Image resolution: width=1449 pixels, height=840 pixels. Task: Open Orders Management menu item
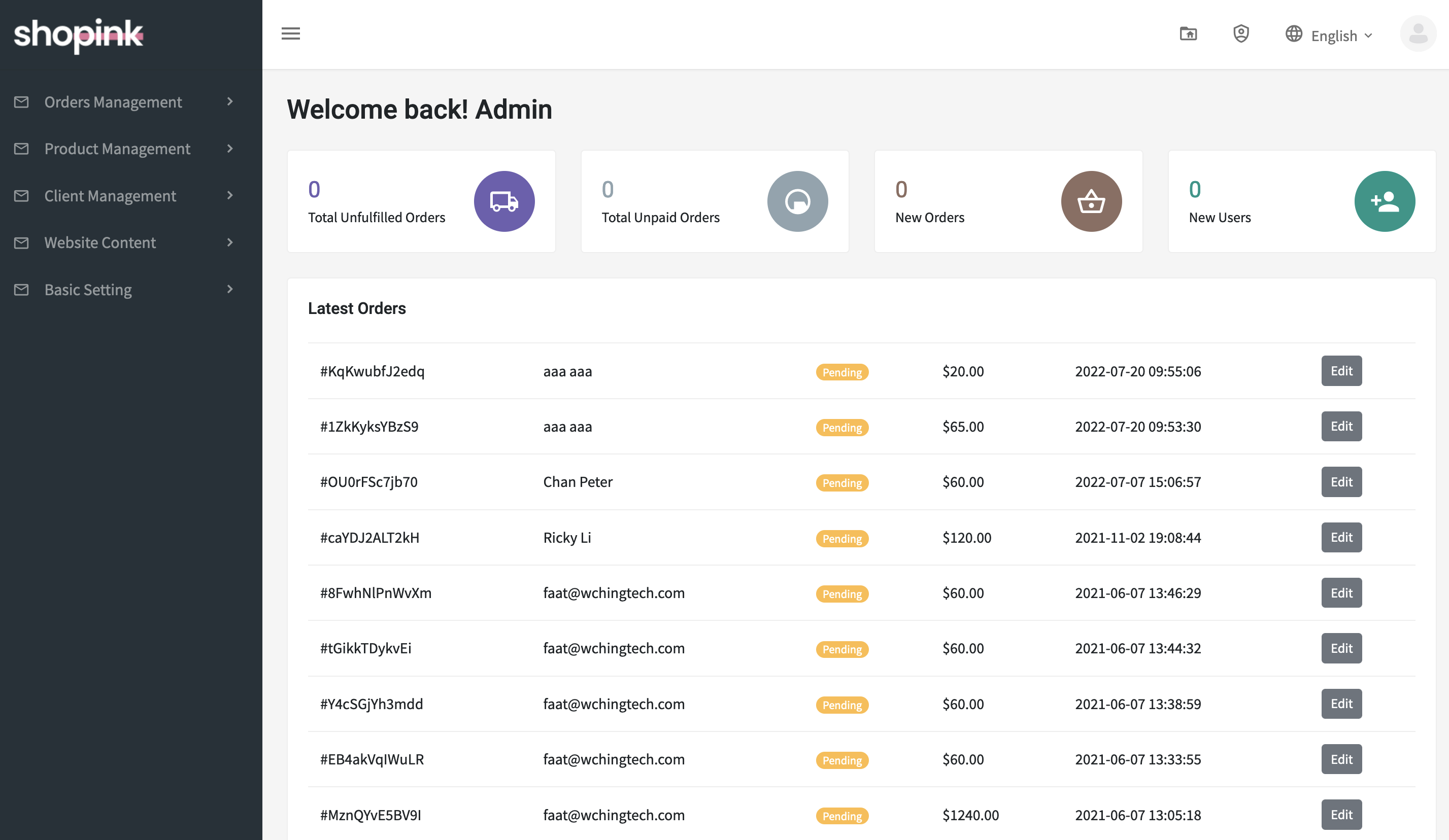pos(131,102)
